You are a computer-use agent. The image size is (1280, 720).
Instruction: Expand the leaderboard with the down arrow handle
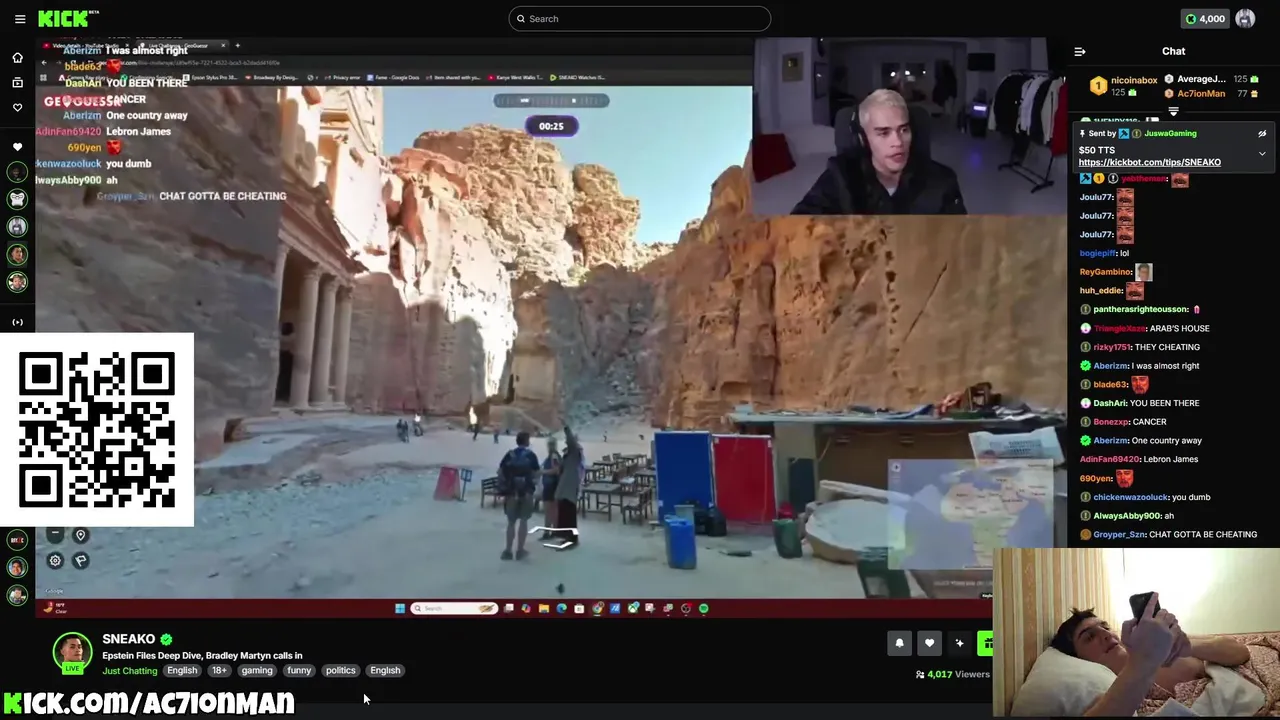click(1173, 111)
